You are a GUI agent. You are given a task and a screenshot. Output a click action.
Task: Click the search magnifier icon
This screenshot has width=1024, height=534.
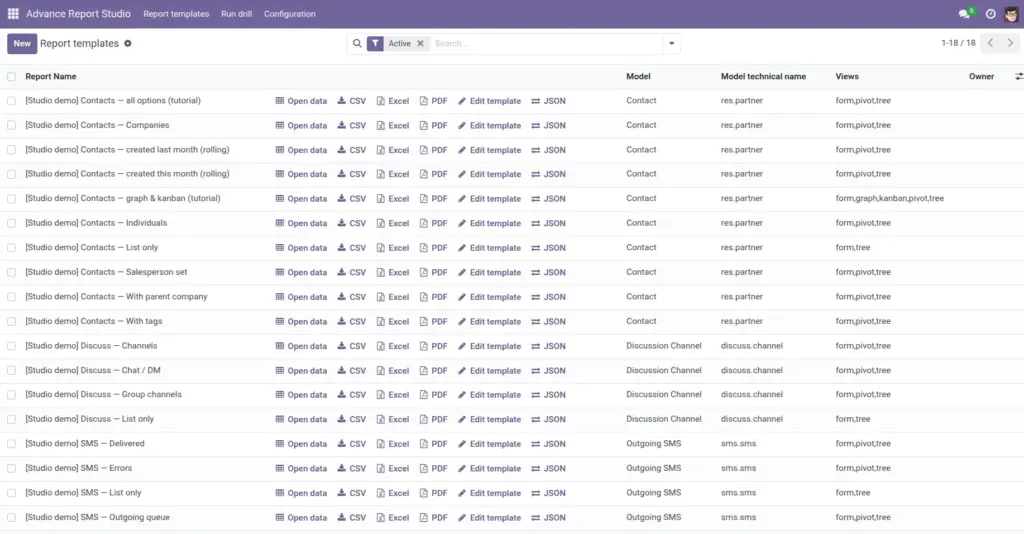[357, 44]
